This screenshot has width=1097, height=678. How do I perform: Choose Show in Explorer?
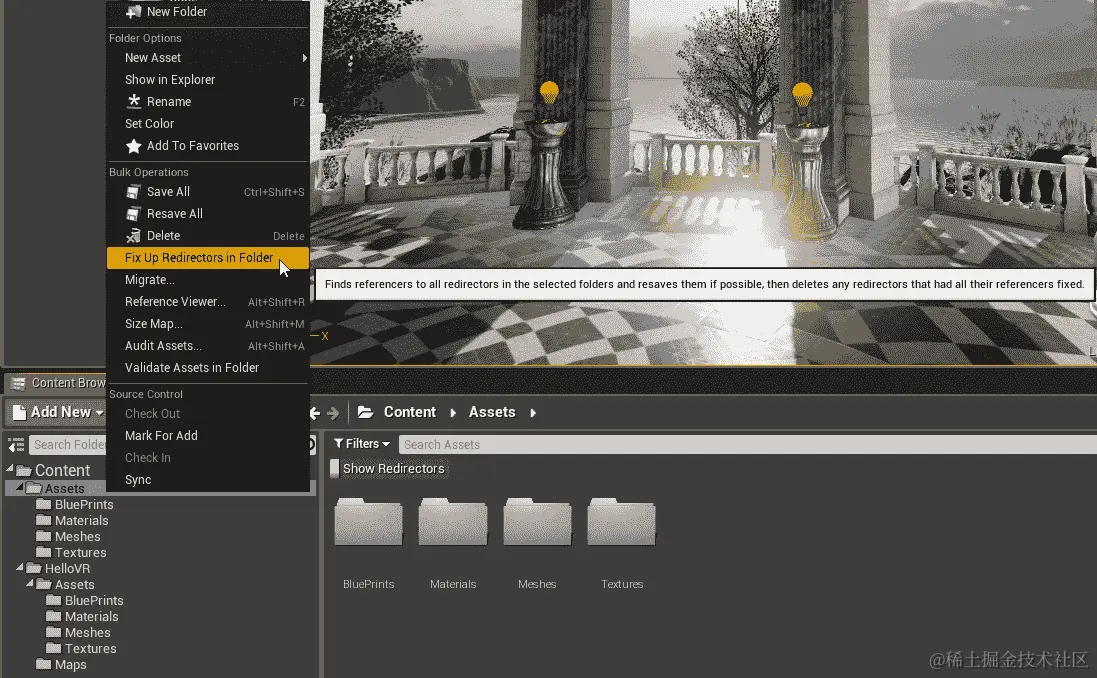point(208,80)
